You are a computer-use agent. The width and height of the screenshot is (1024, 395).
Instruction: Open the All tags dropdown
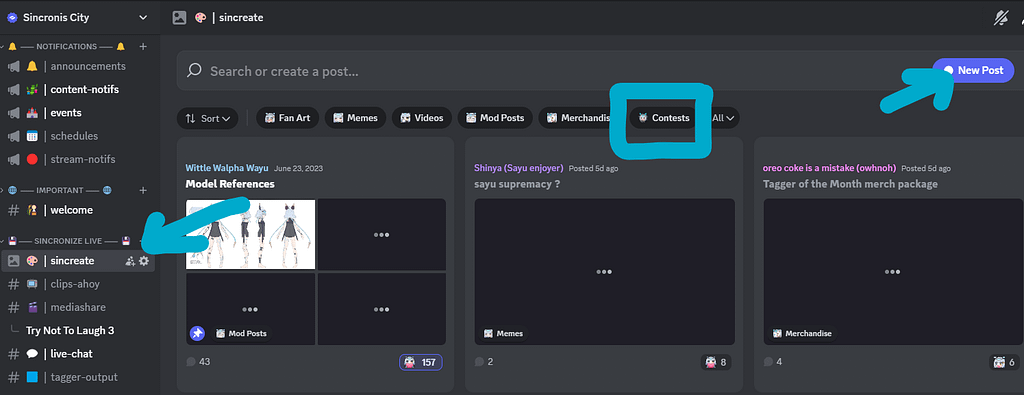tap(724, 118)
